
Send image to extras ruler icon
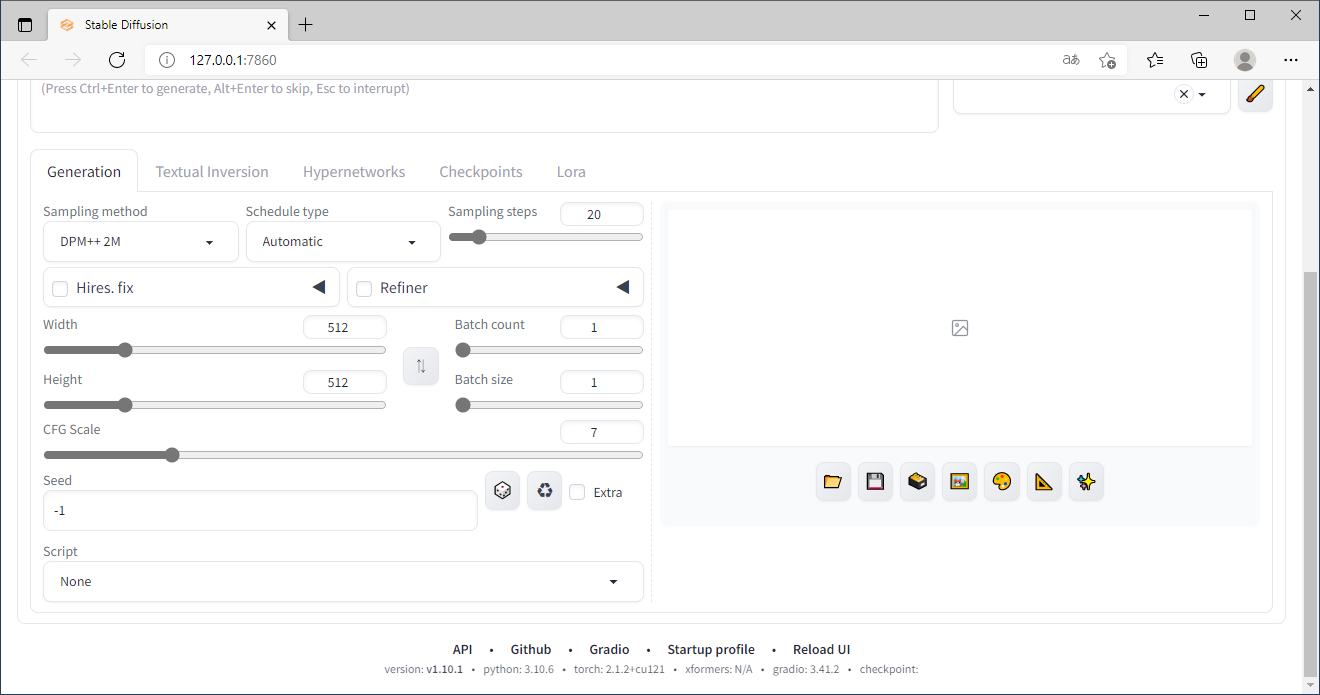(x=1043, y=482)
